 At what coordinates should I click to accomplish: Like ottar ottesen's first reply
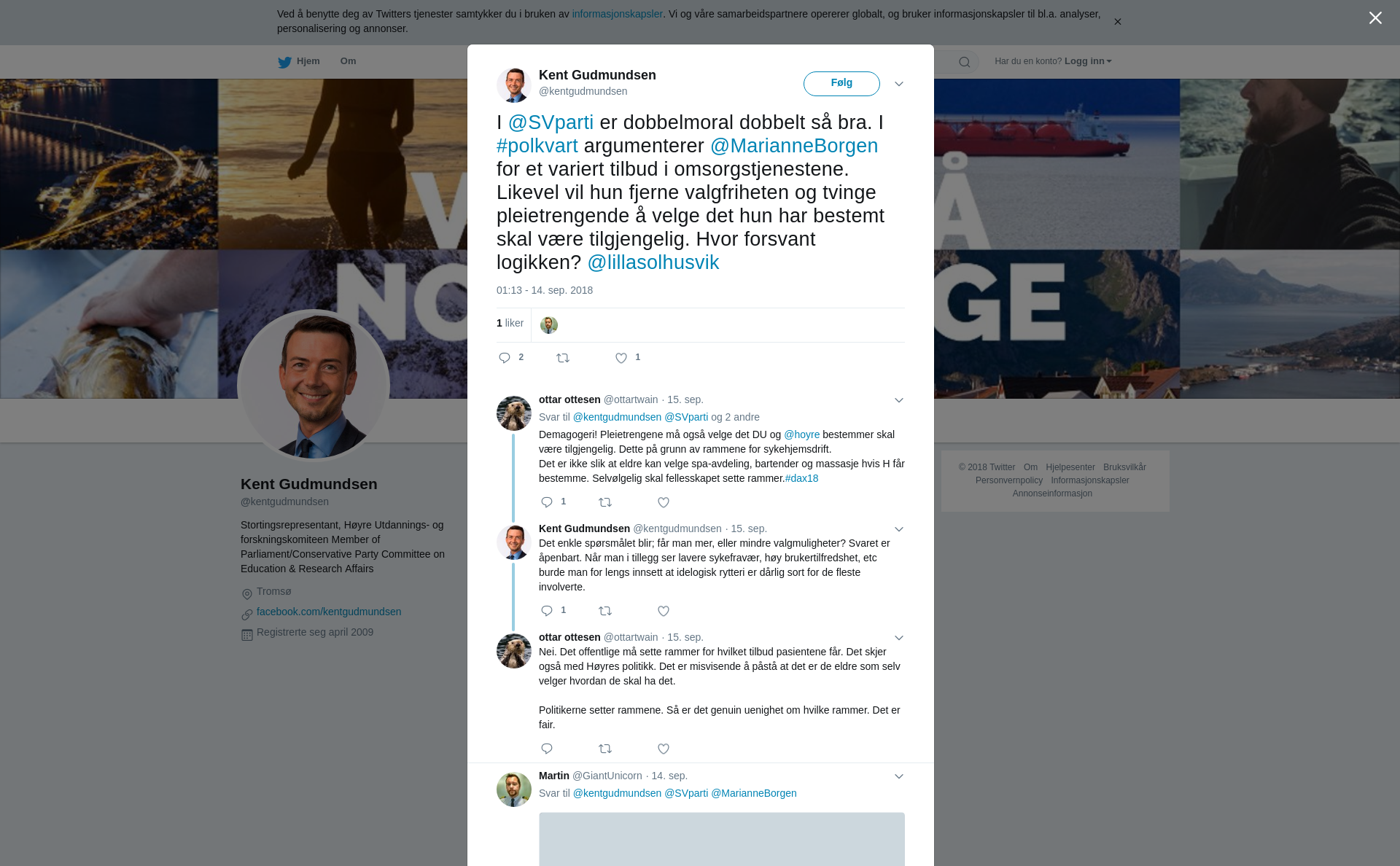click(664, 502)
